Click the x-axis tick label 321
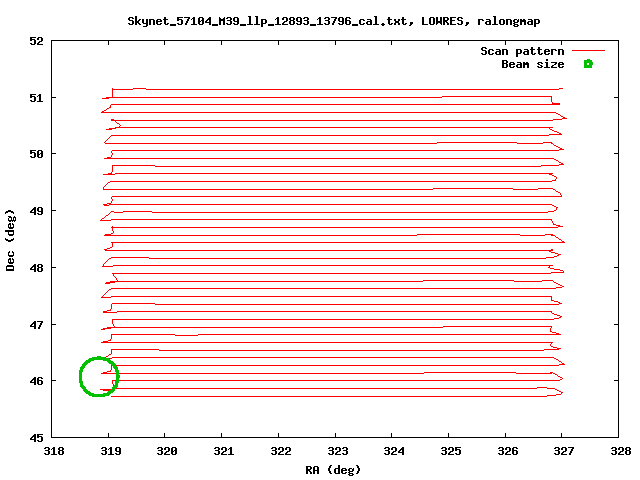Image resolution: width=640 pixels, height=480 pixels. [x=224, y=451]
